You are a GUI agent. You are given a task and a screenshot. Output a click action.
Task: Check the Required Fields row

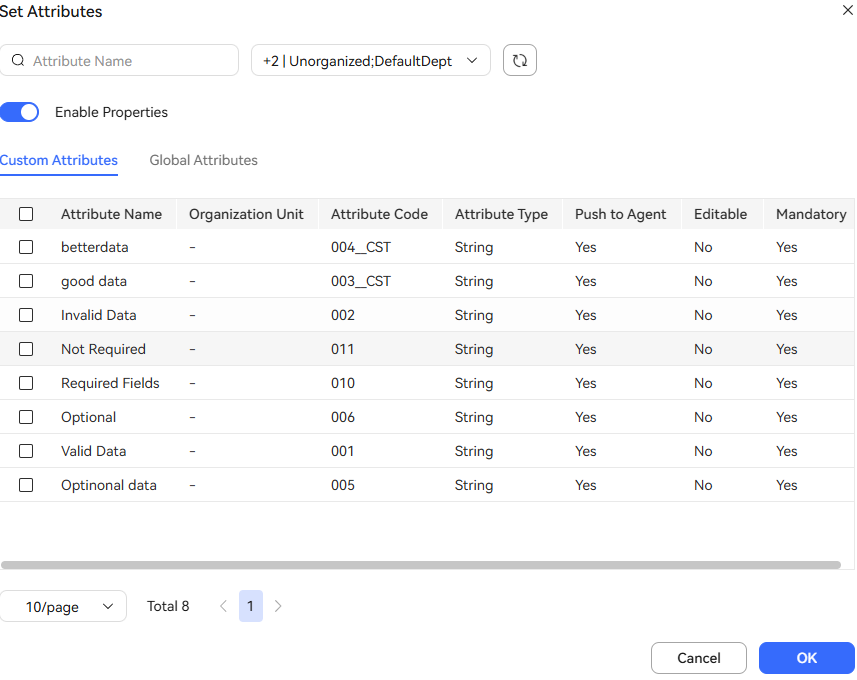point(26,383)
